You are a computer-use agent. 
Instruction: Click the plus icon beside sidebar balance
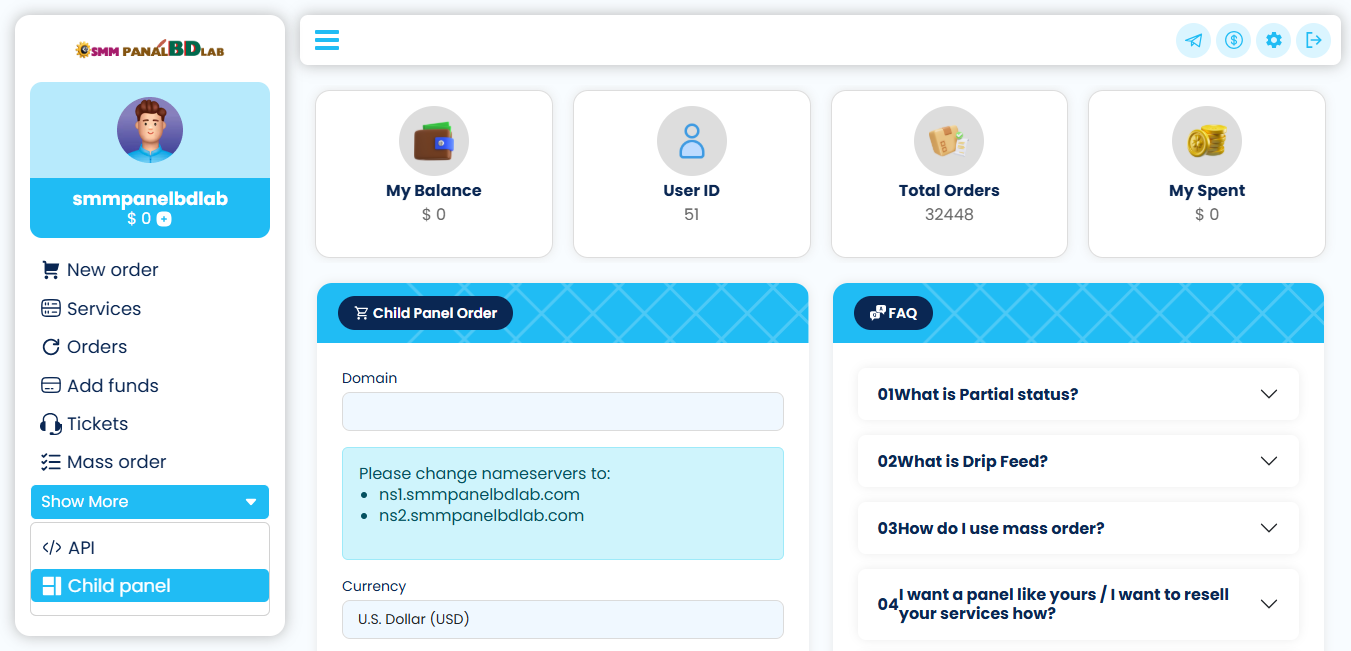(164, 219)
